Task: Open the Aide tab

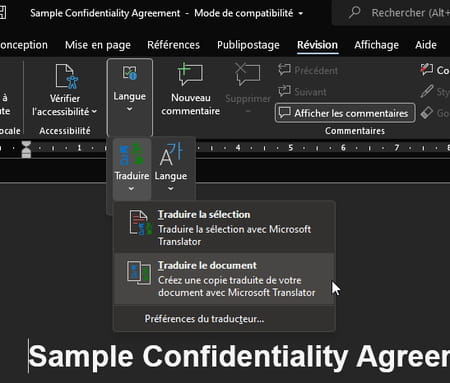Action: point(426,45)
